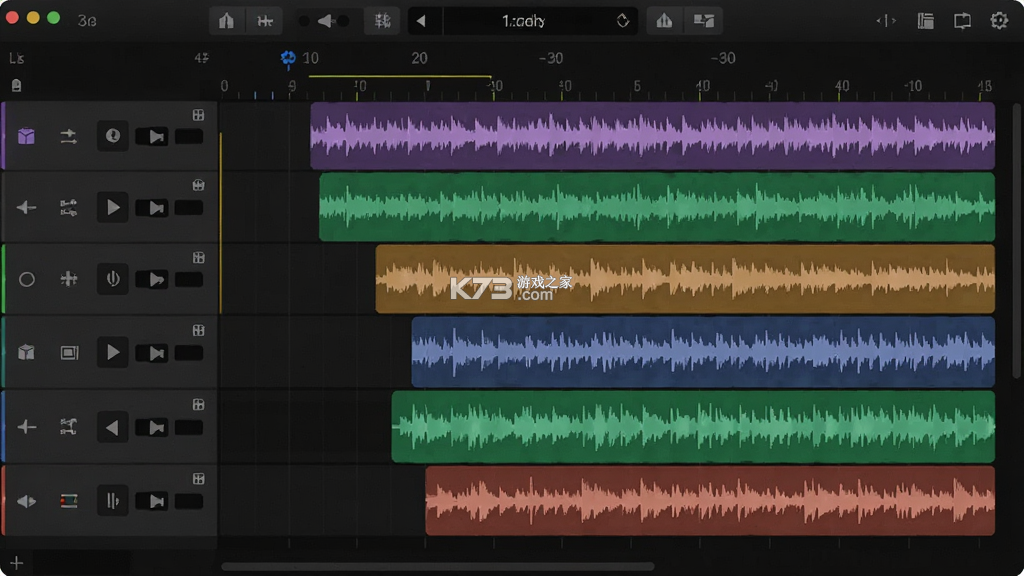Select the circle icon on the orange track
1024x576 pixels.
click(x=26, y=280)
